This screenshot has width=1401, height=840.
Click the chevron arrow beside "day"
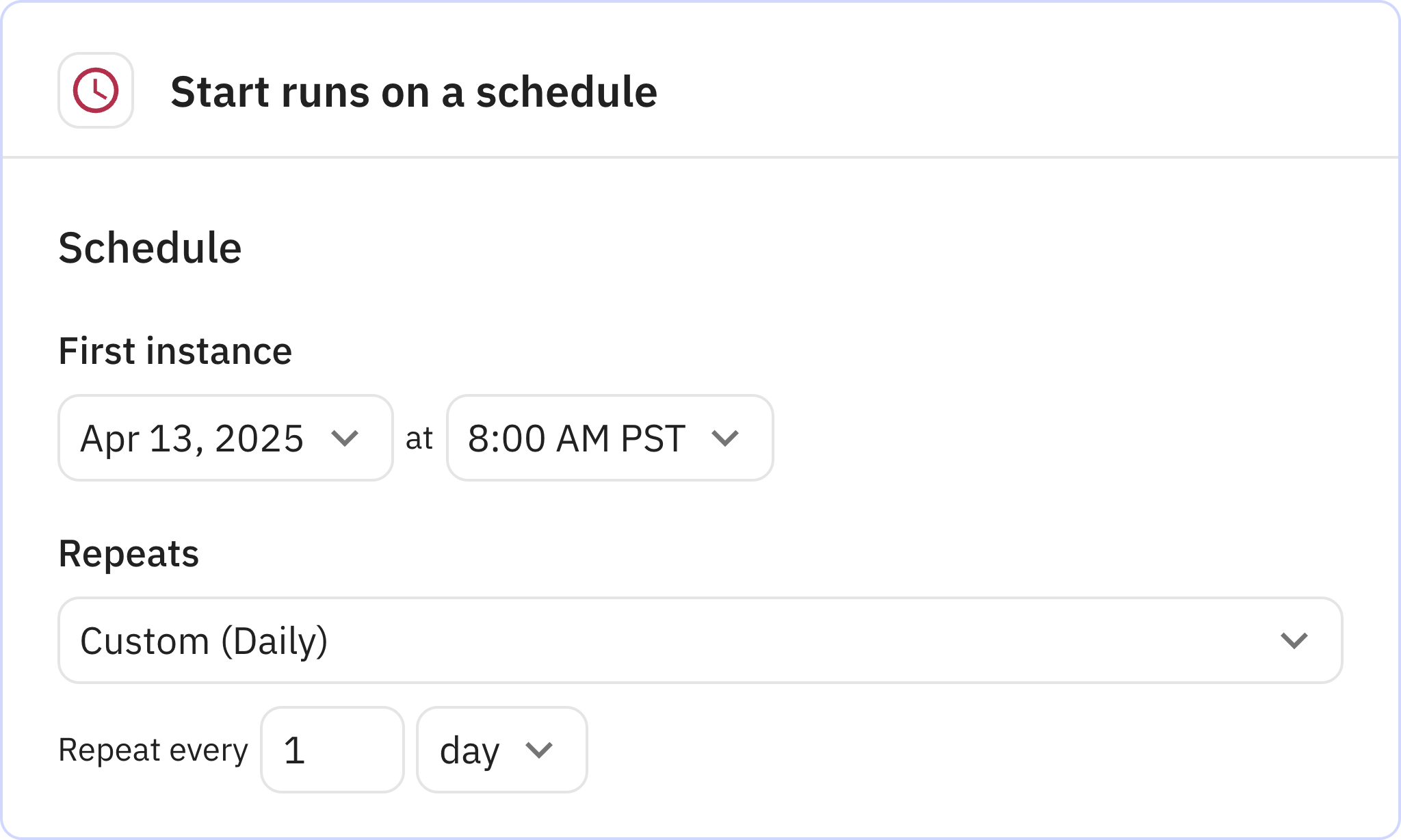(538, 750)
